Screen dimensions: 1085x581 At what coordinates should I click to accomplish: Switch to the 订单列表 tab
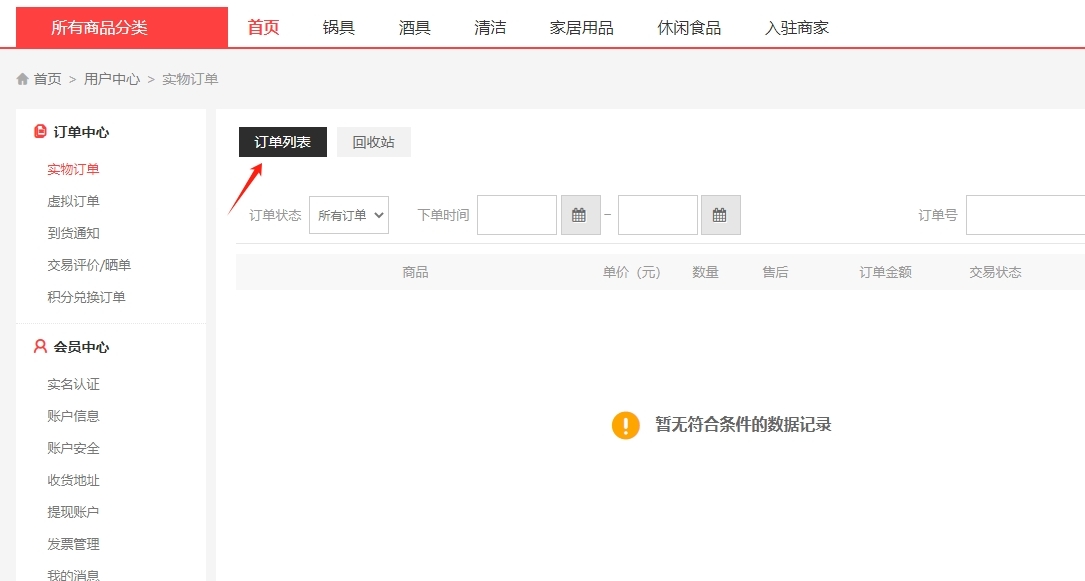click(283, 142)
